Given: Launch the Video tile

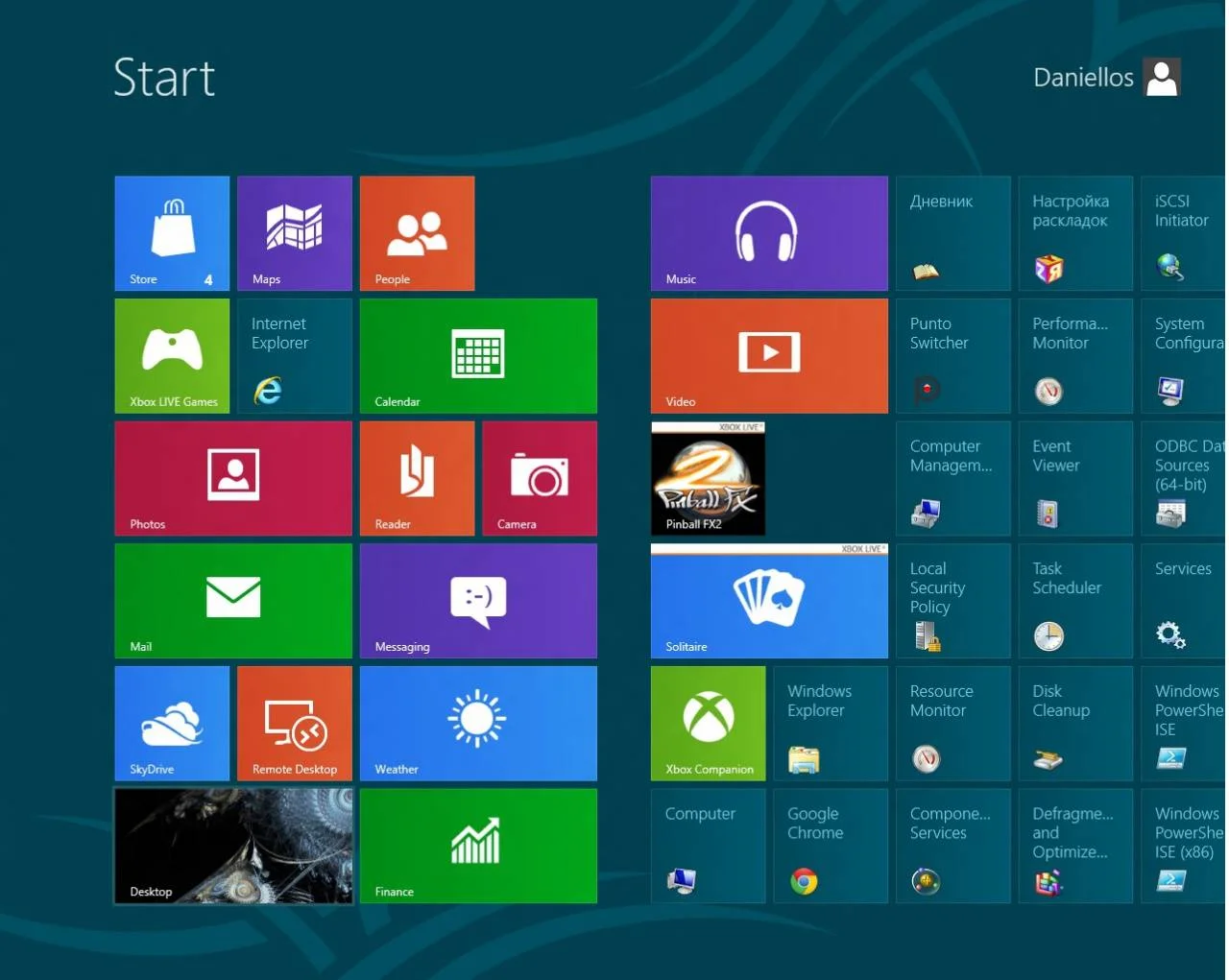Looking at the screenshot, I should (x=769, y=356).
